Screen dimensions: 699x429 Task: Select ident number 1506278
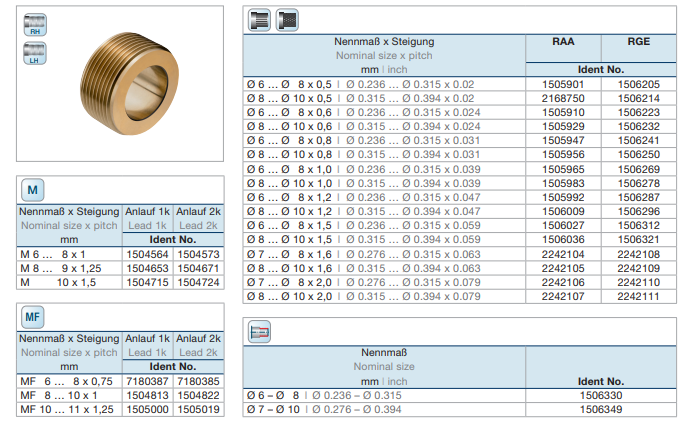pyautogui.click(x=638, y=183)
